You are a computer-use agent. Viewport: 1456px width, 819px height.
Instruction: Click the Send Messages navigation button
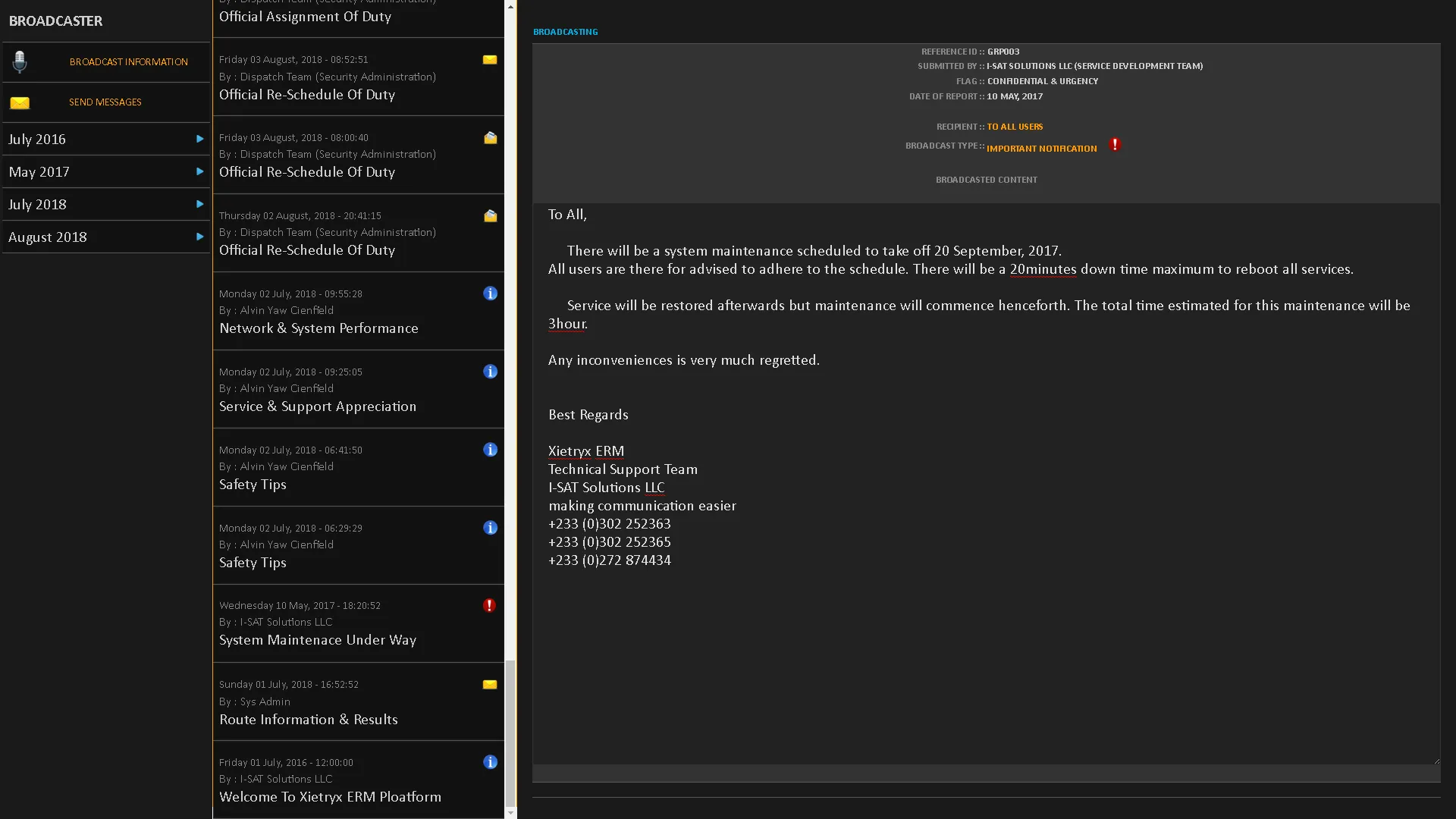(104, 101)
